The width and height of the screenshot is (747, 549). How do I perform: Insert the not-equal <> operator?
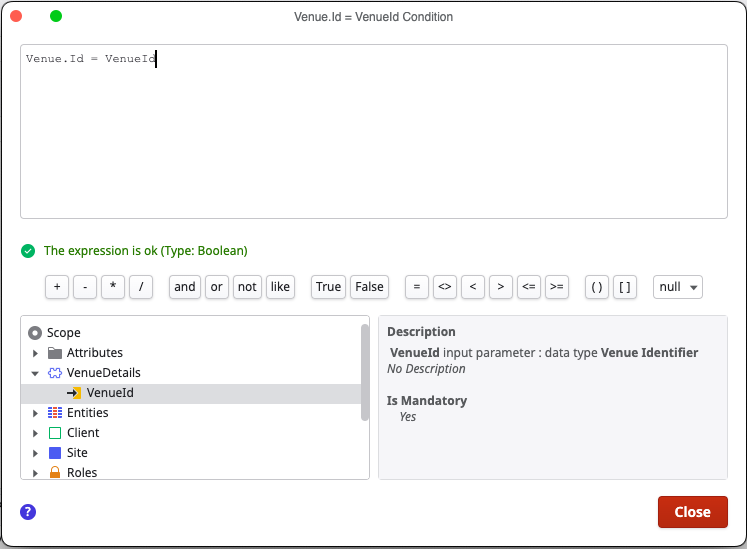pos(445,287)
